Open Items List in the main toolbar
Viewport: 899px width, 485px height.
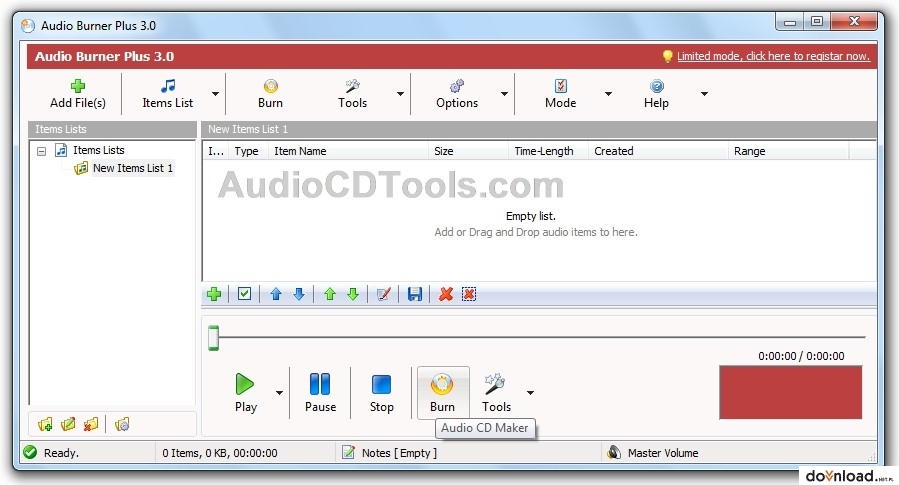[167, 94]
